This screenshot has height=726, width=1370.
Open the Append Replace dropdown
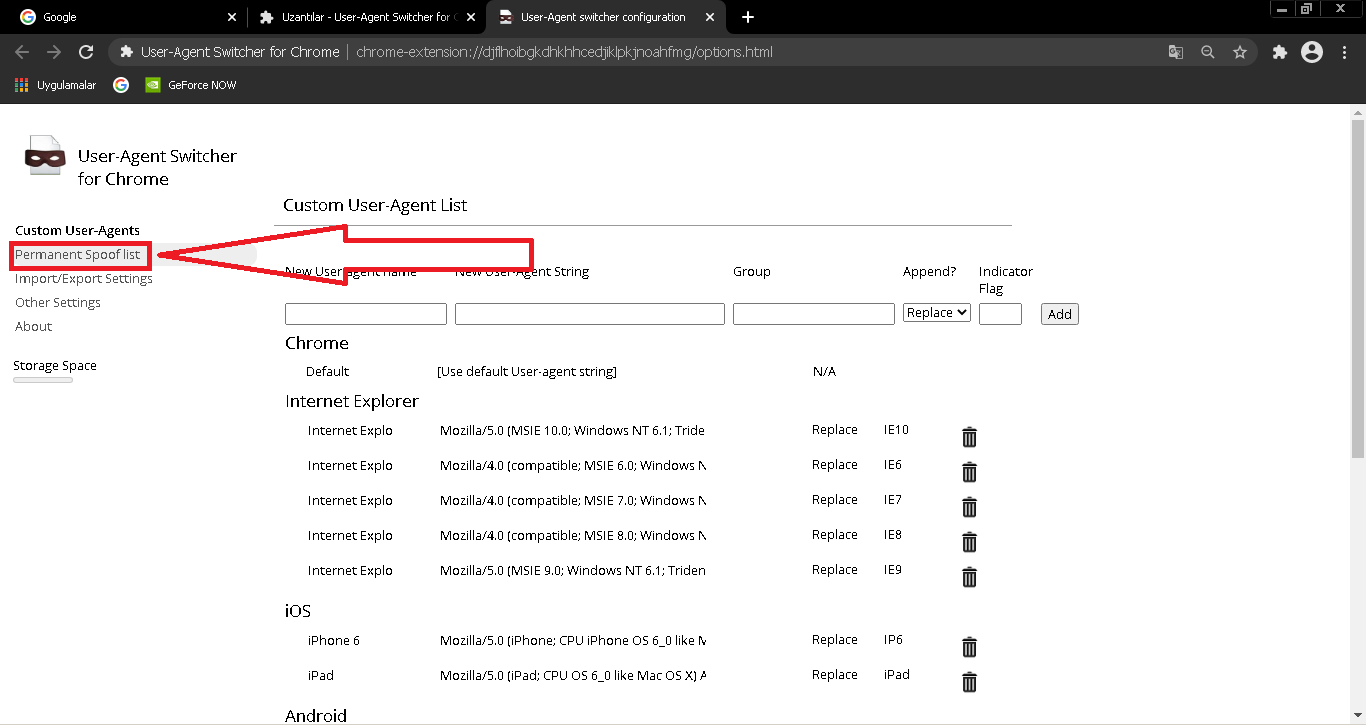pos(937,313)
